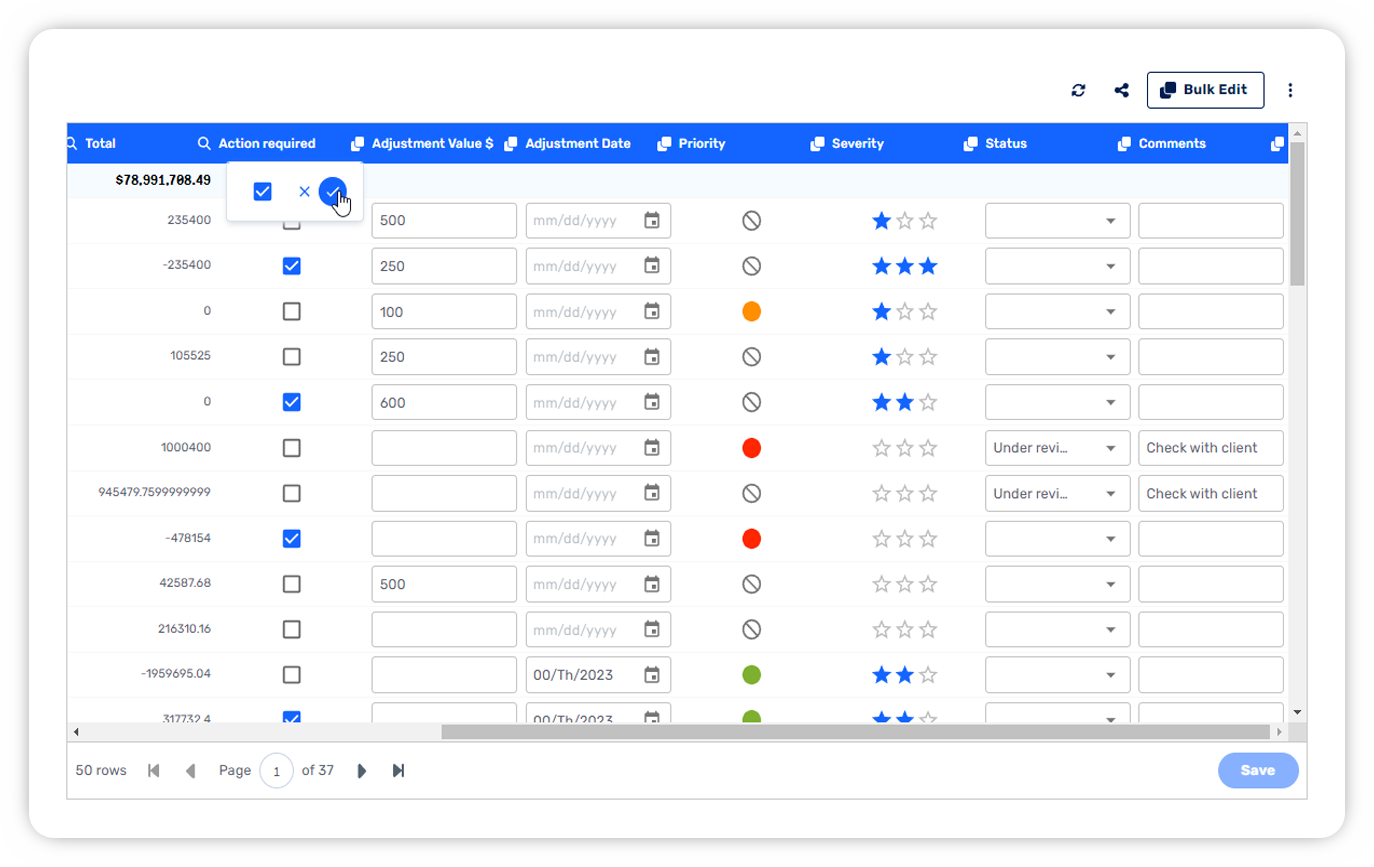Select the orange priority dot in the table
The width and height of the screenshot is (1374, 867).
[752, 312]
